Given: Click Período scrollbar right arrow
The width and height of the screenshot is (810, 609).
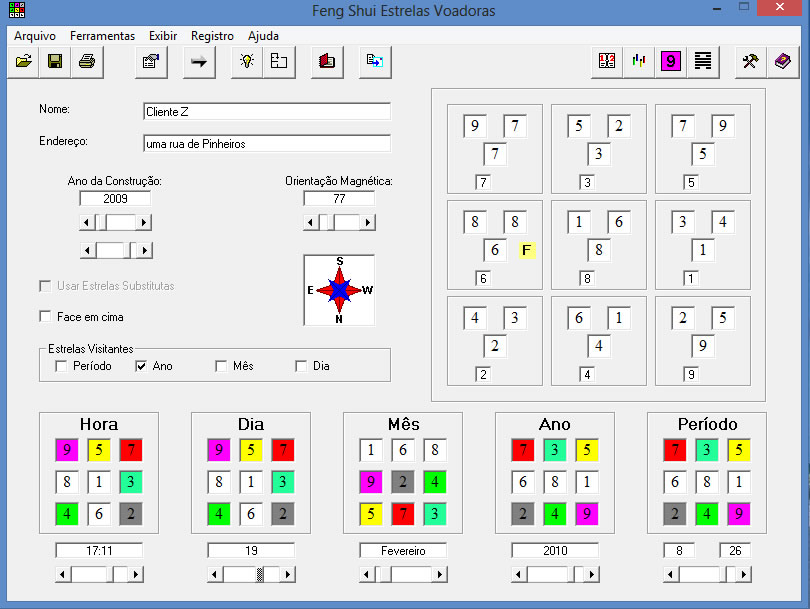Looking at the screenshot, I should coord(744,574).
